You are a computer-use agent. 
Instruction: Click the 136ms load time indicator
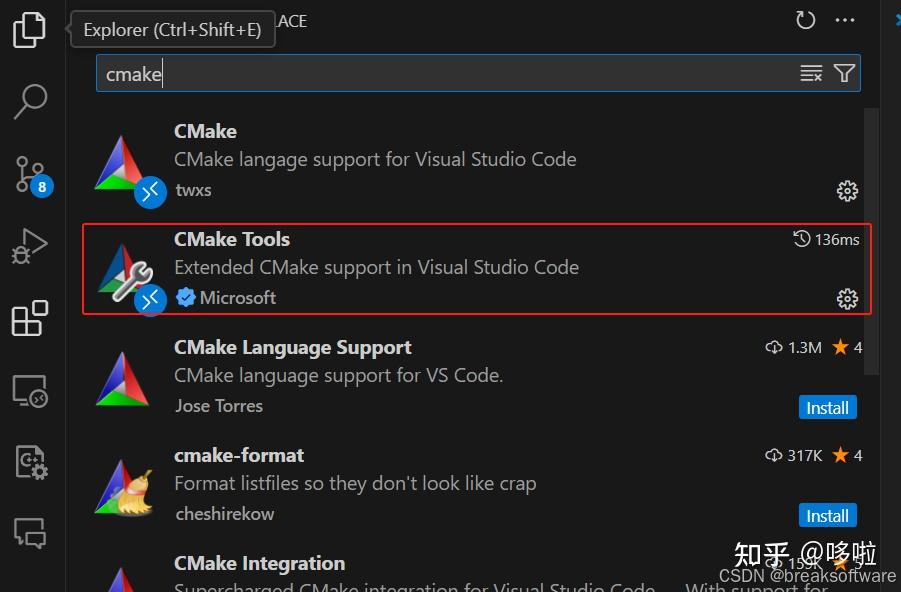coord(826,239)
